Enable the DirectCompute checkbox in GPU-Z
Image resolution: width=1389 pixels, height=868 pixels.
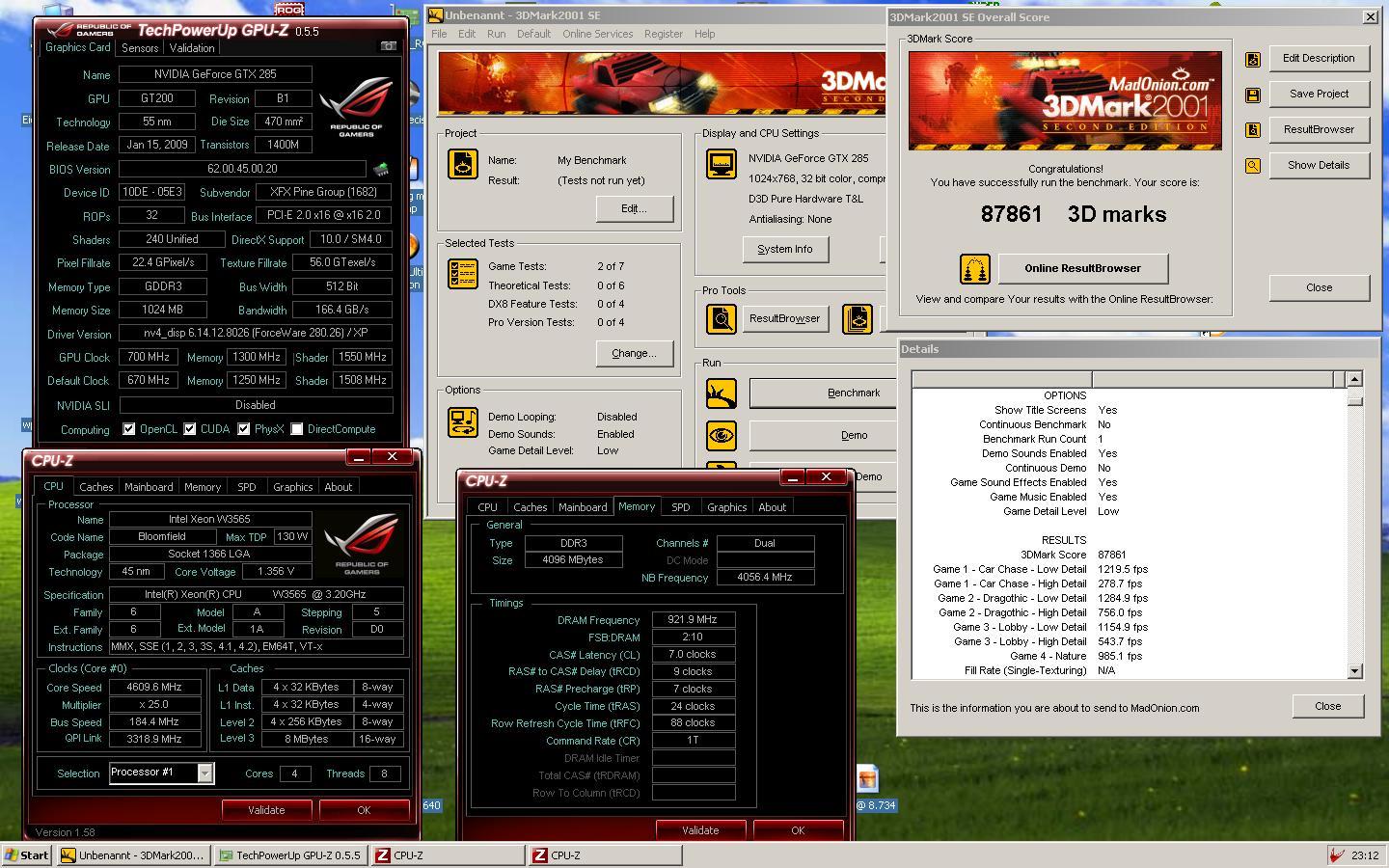(x=297, y=429)
